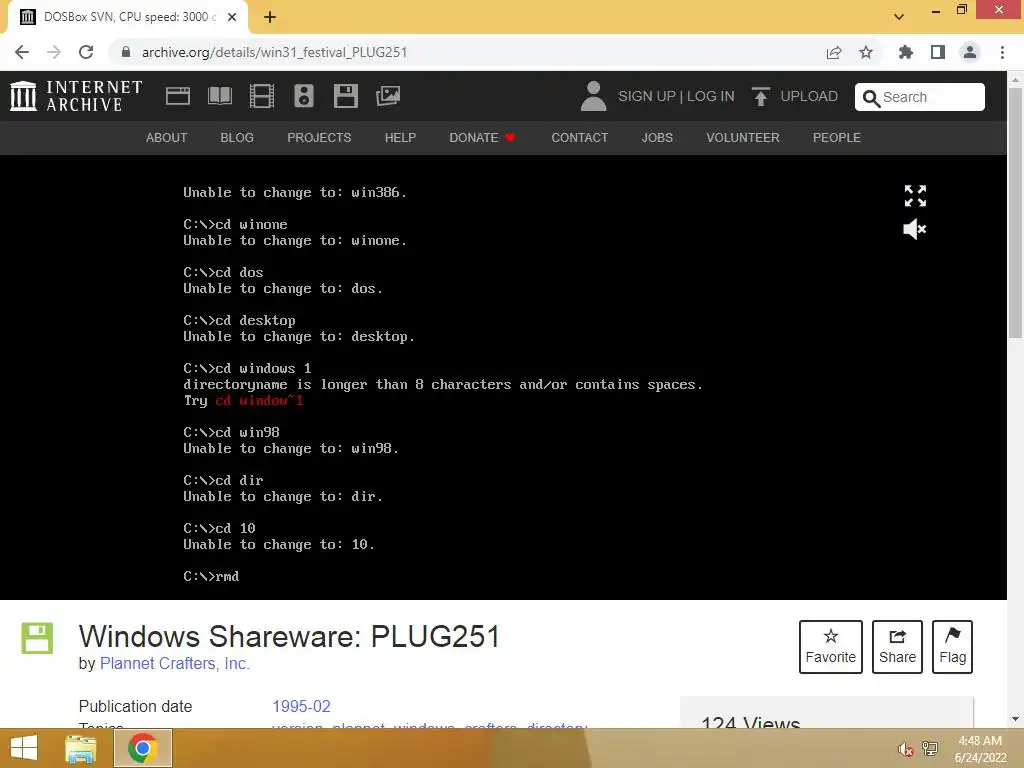Close the DOSBox SVN tab

point(232,17)
